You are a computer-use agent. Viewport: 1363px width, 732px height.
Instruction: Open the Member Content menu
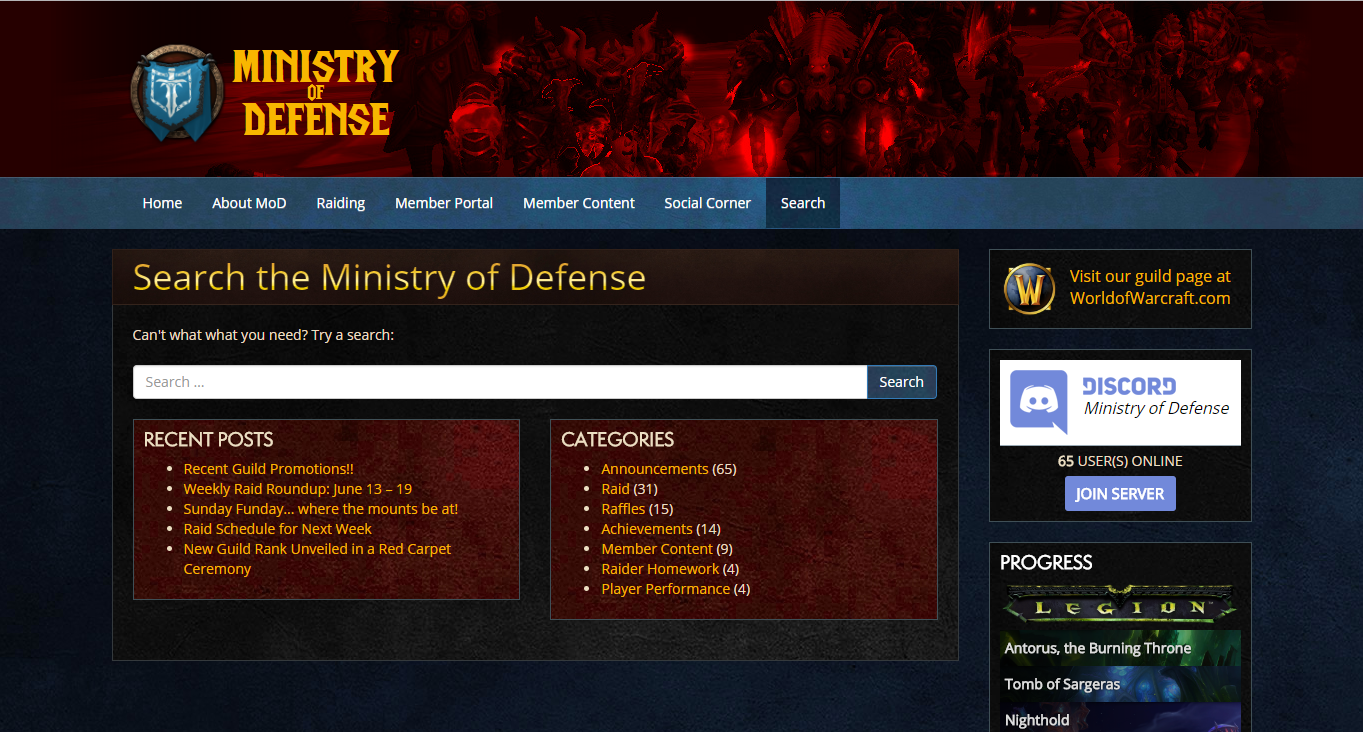click(x=579, y=203)
